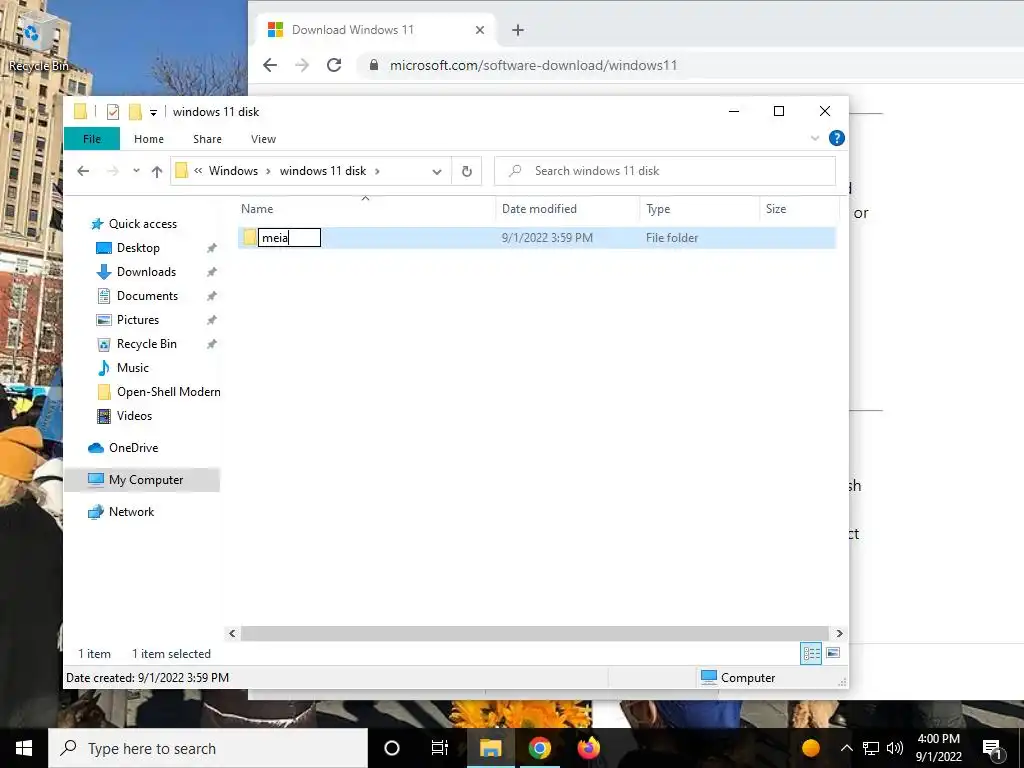Click the New folder quick access icon

pos(135,112)
